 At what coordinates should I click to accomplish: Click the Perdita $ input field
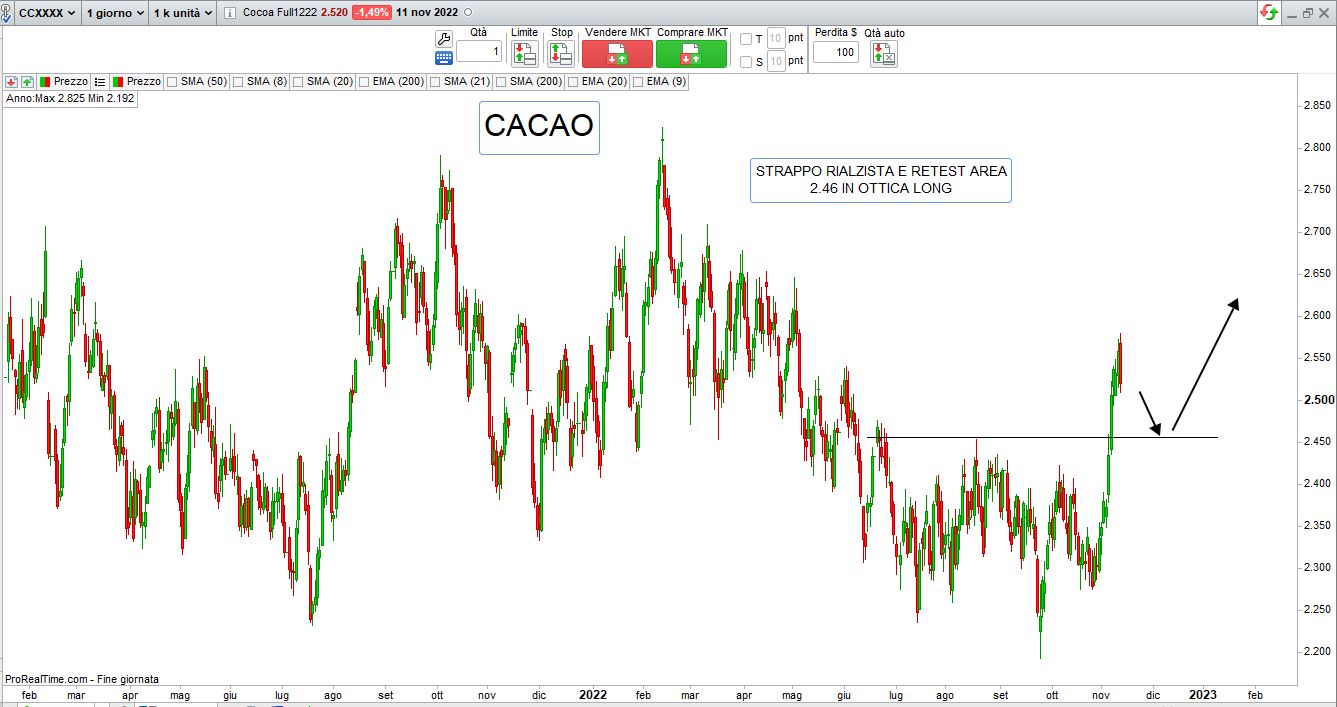coord(836,52)
